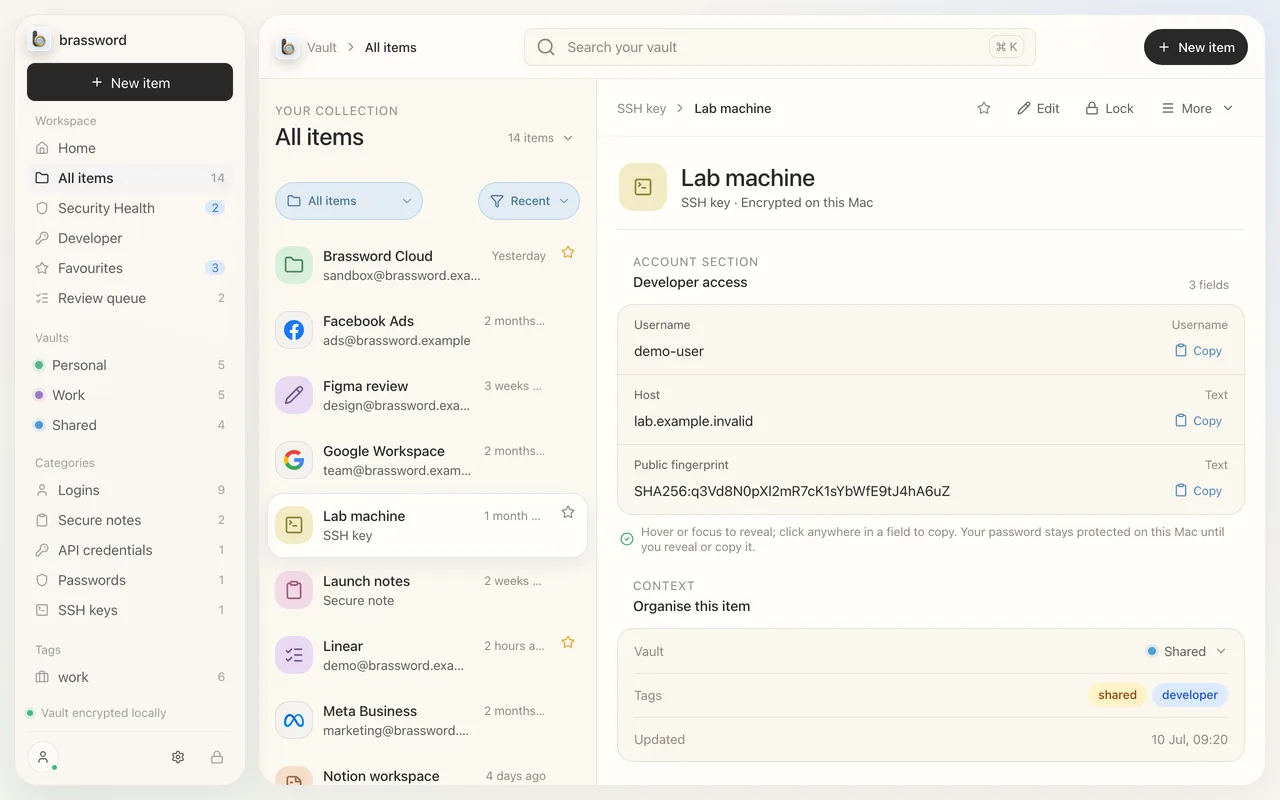The image size is (1280, 800).
Task: Click the lock icon in sidebar footer
Action: click(217, 757)
